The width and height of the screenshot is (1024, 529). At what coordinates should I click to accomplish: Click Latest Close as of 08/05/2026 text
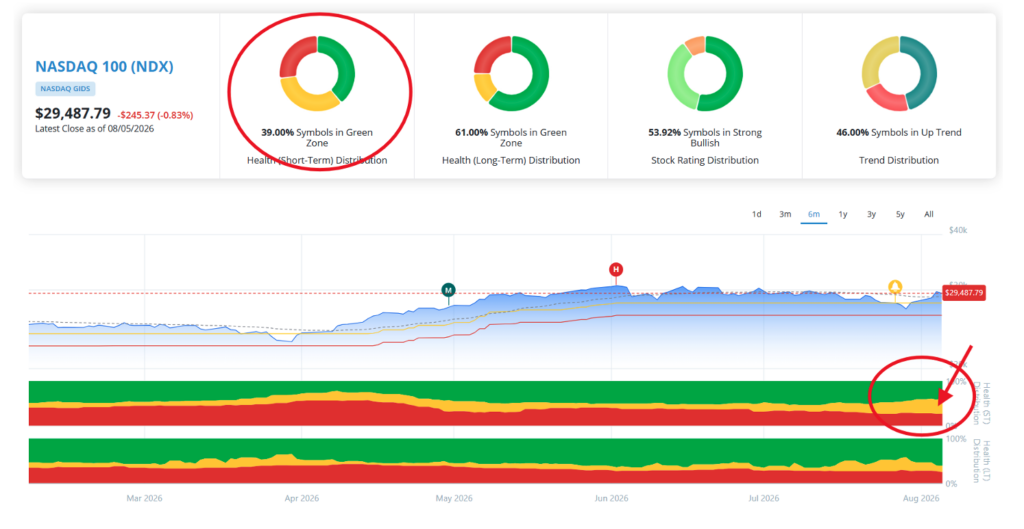click(x=95, y=129)
